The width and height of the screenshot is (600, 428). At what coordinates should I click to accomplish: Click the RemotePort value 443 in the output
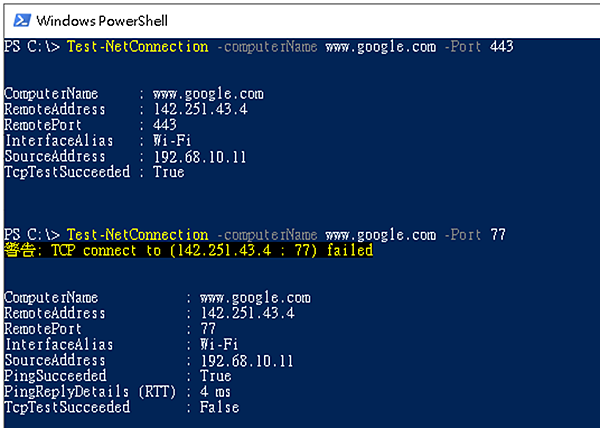[x=164, y=125]
